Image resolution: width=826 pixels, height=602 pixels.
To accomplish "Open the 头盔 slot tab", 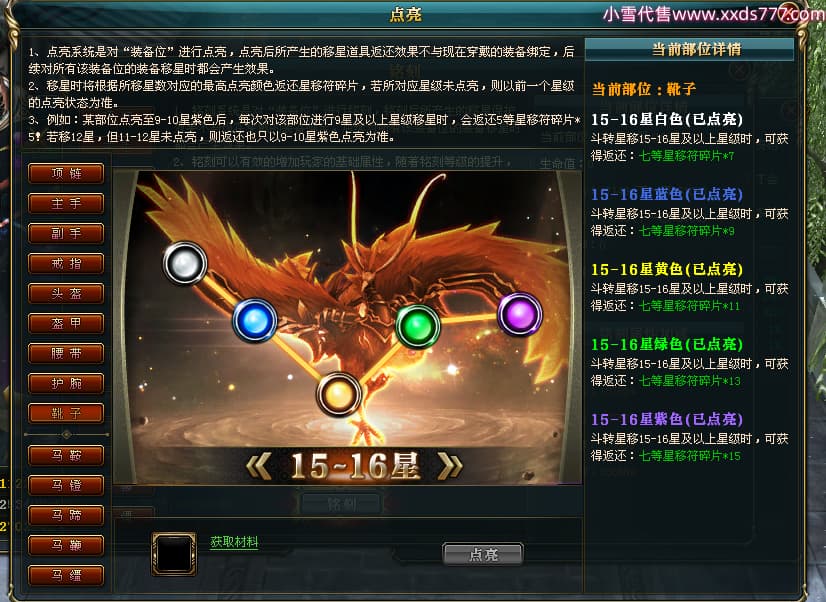I will pos(66,293).
